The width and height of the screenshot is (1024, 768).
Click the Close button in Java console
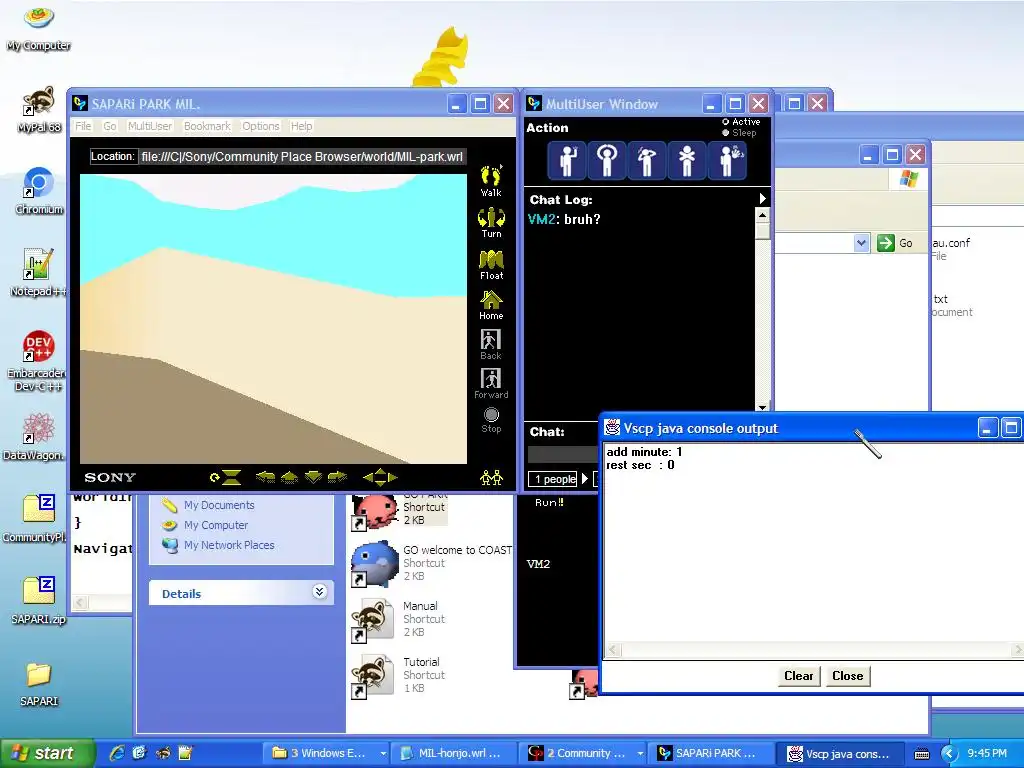tap(848, 676)
